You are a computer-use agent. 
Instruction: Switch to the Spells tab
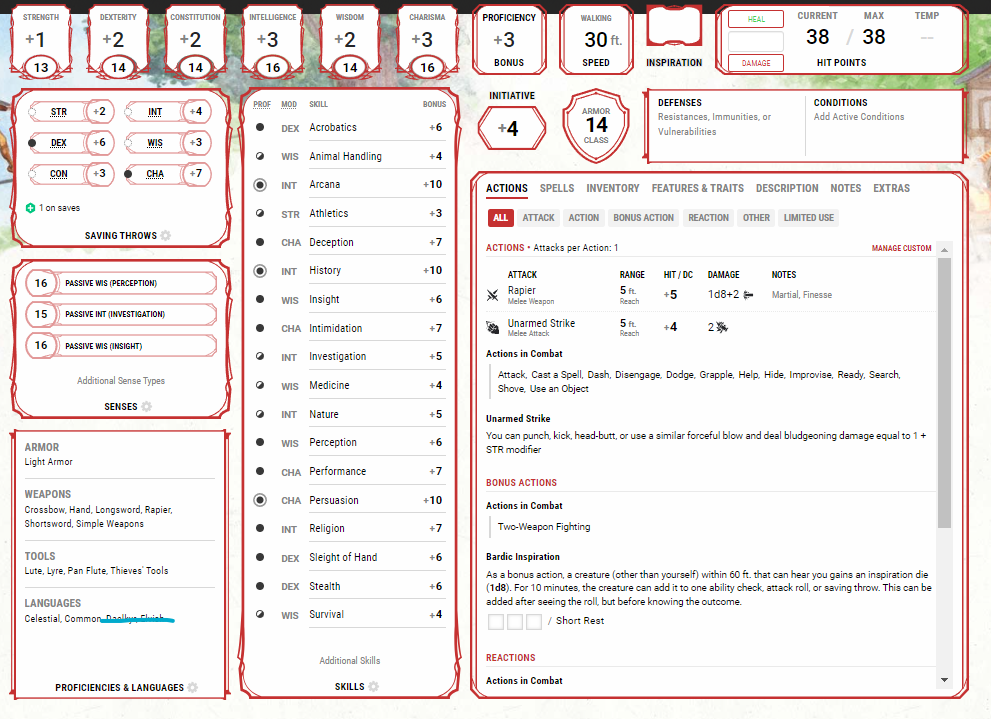[557, 188]
